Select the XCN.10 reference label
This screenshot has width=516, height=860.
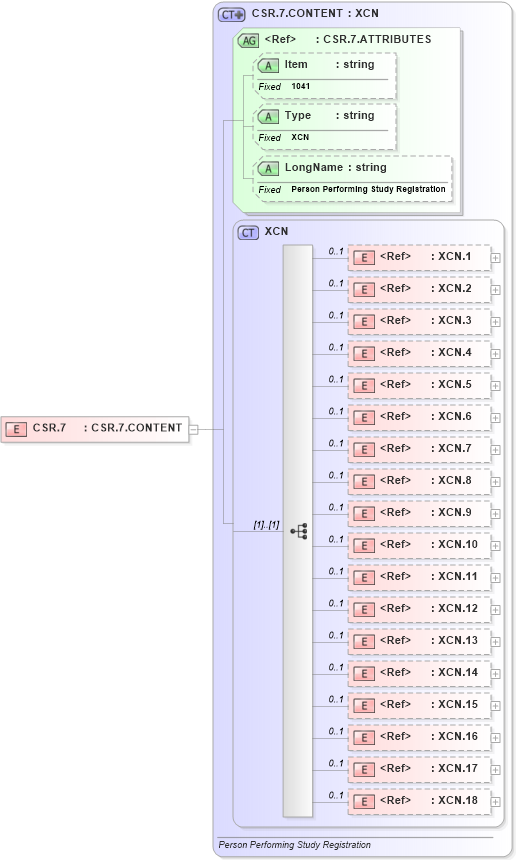tap(429, 545)
